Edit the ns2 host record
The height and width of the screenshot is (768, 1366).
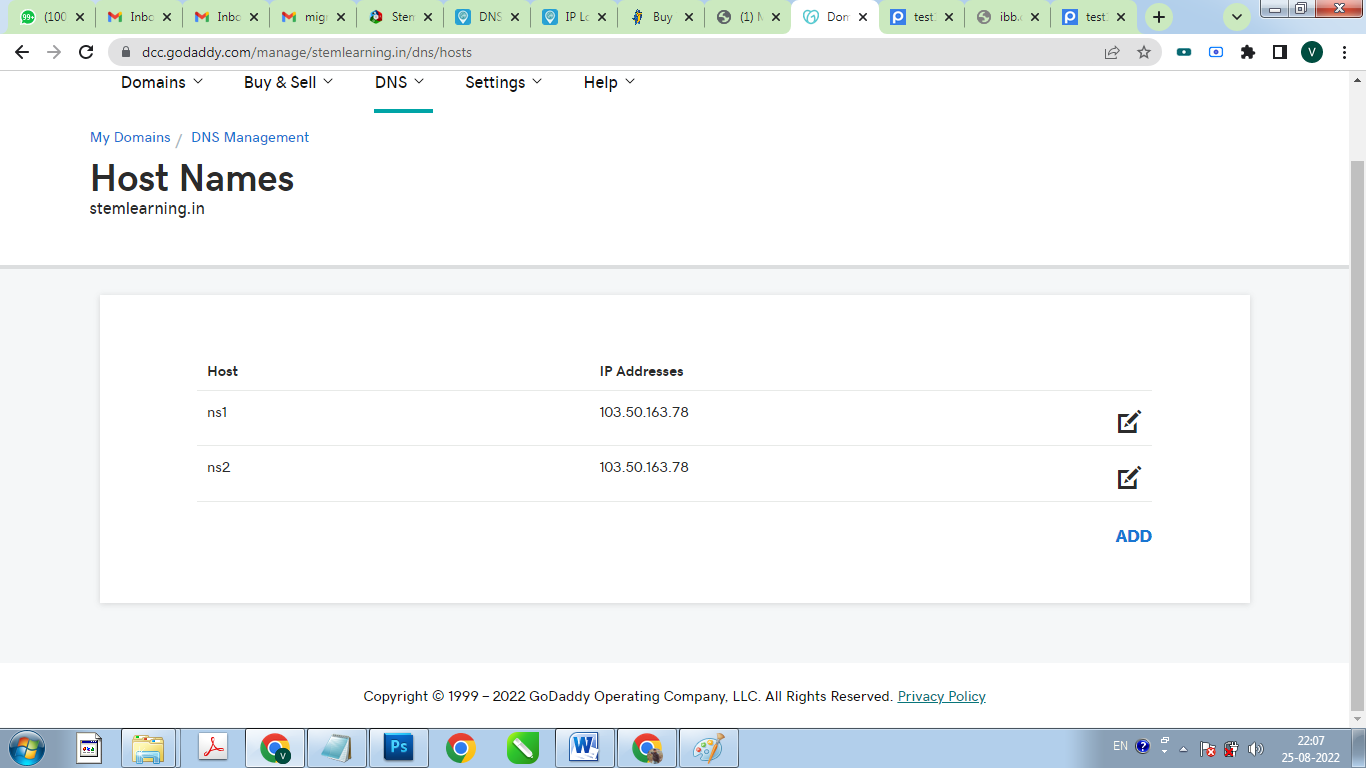1129,478
